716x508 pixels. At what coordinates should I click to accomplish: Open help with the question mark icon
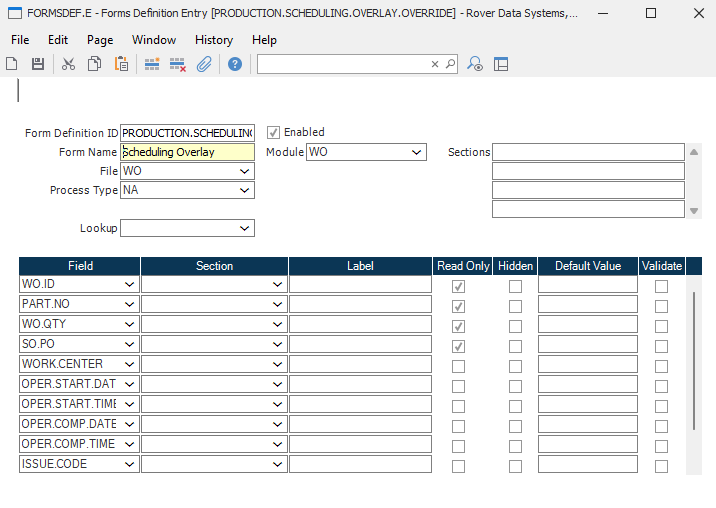[x=235, y=64]
